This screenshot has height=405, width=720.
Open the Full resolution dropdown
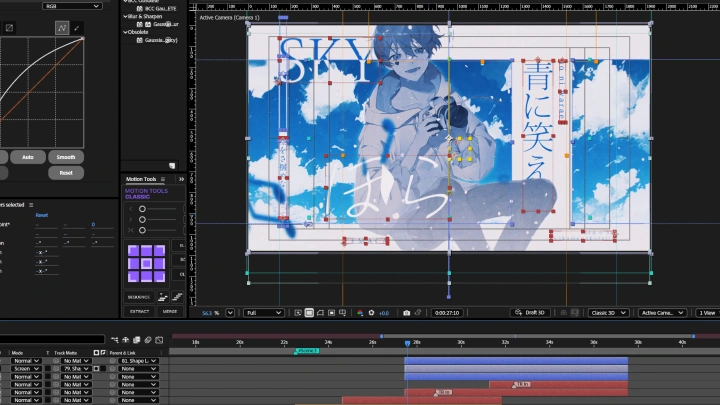pos(264,313)
